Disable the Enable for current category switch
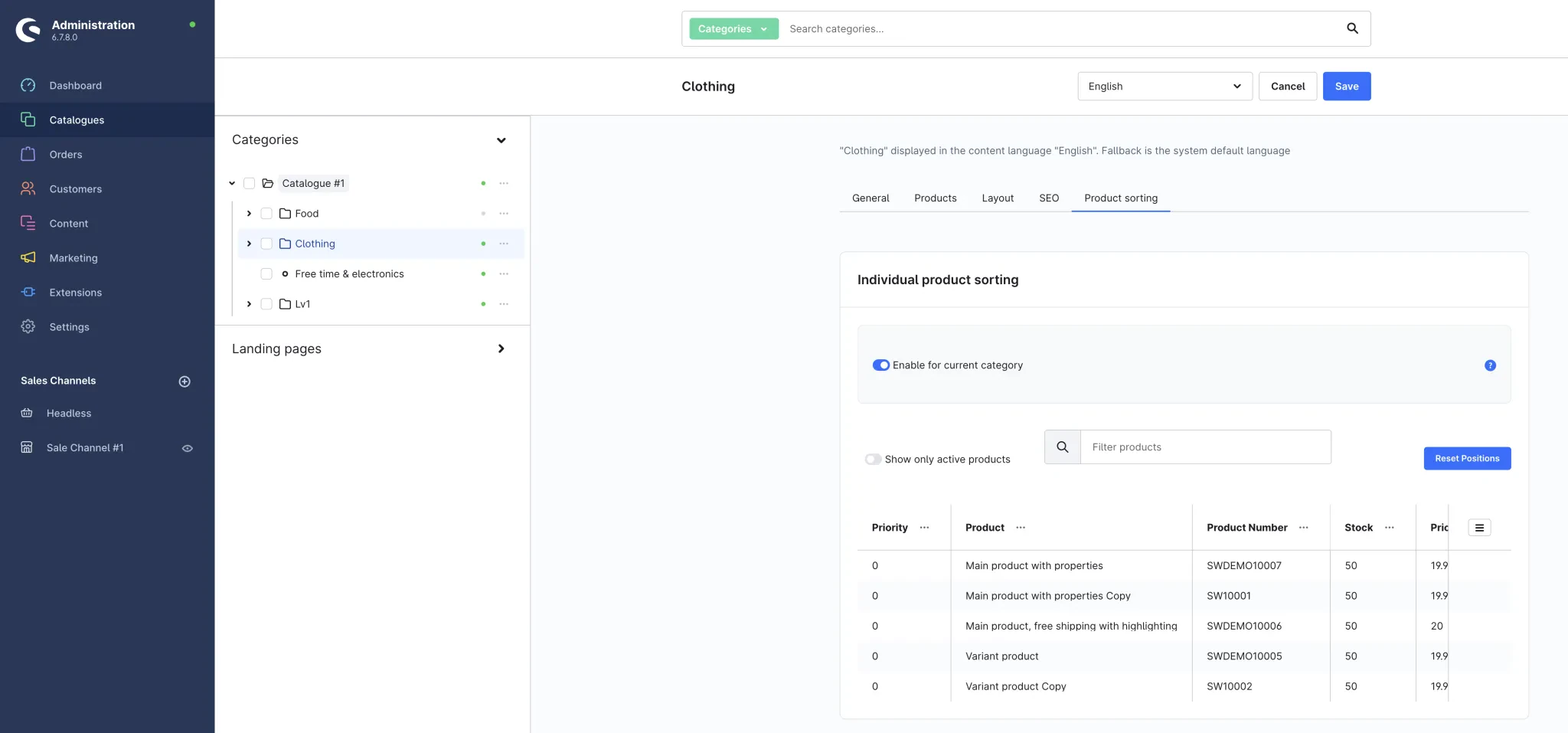The height and width of the screenshot is (733, 1568). click(x=880, y=365)
